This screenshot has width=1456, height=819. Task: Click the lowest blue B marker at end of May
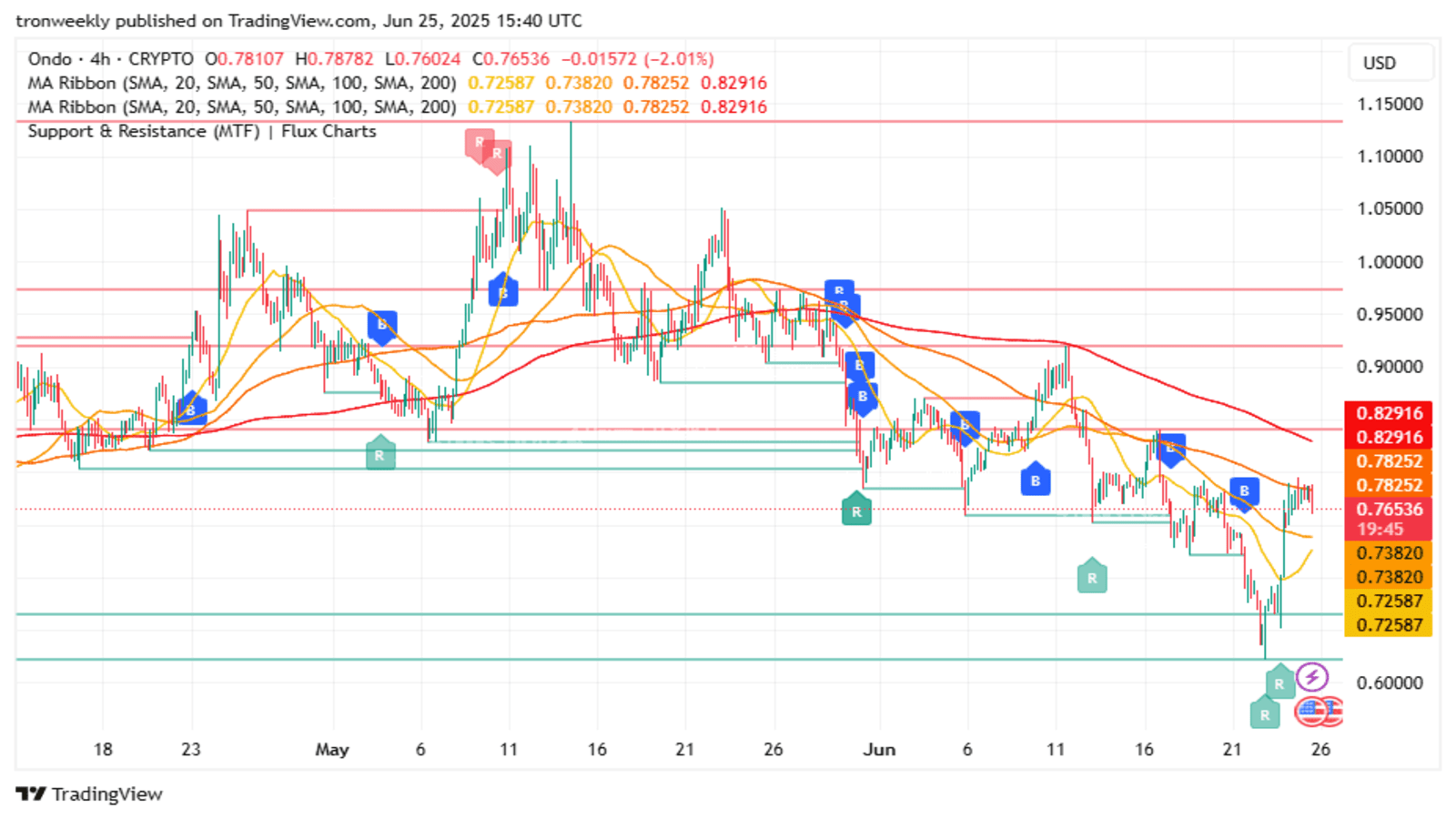(863, 398)
